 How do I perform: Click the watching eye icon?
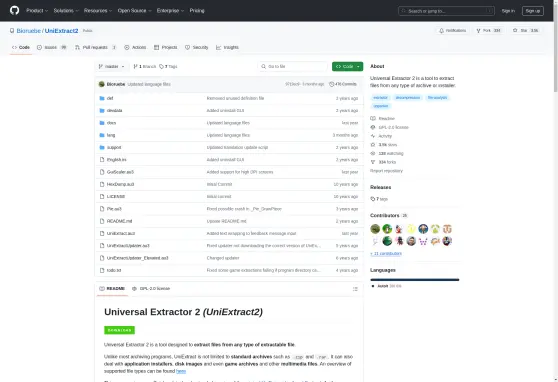coord(373,153)
